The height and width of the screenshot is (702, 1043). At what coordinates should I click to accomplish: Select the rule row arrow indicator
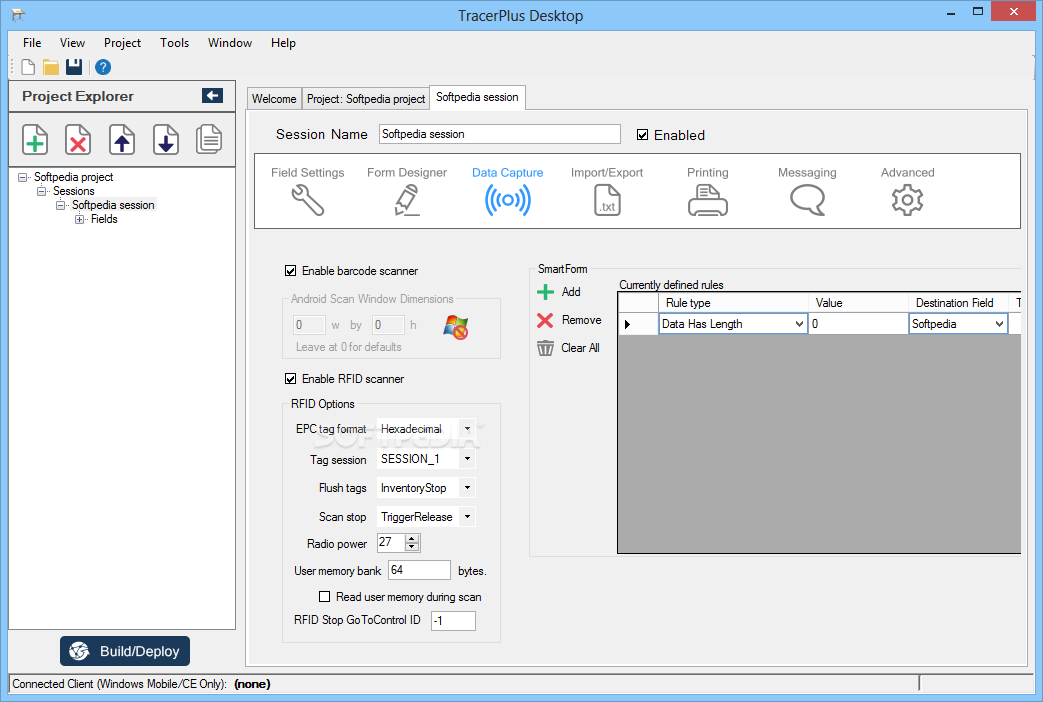point(627,324)
